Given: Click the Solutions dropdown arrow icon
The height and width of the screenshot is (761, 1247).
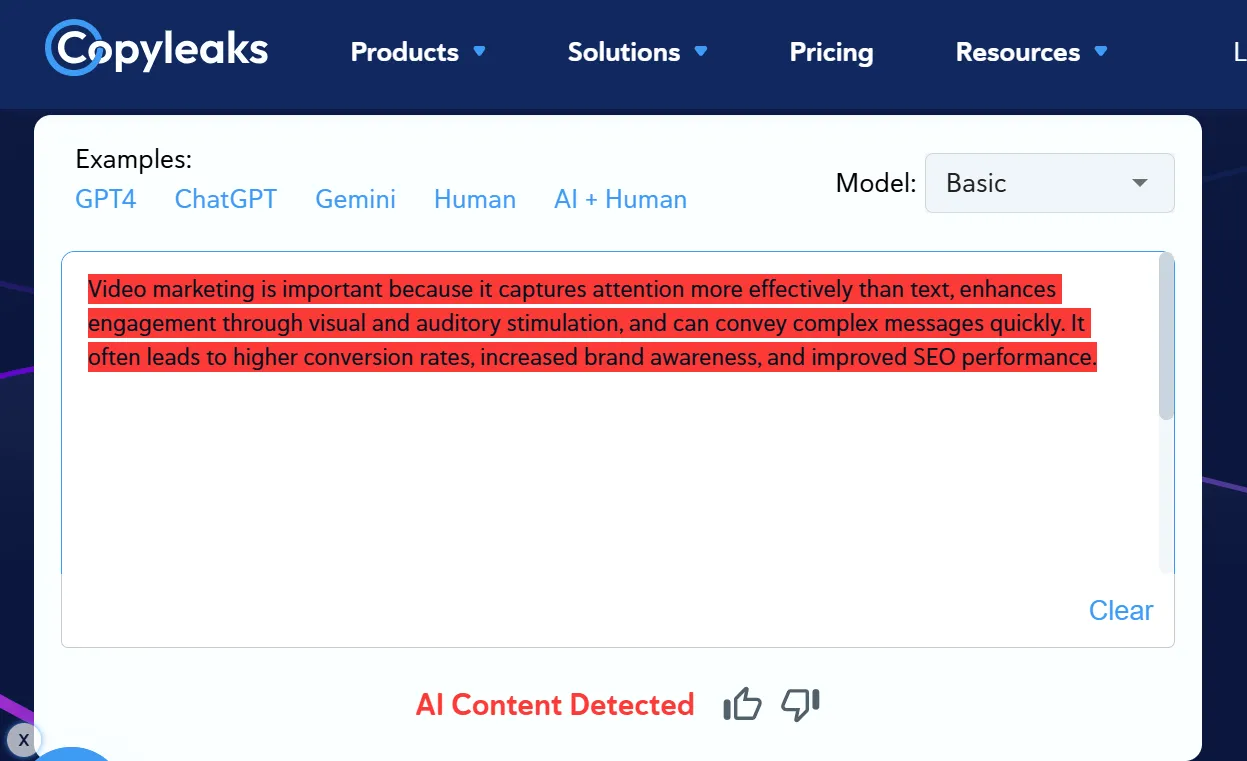Looking at the screenshot, I should click(x=701, y=51).
